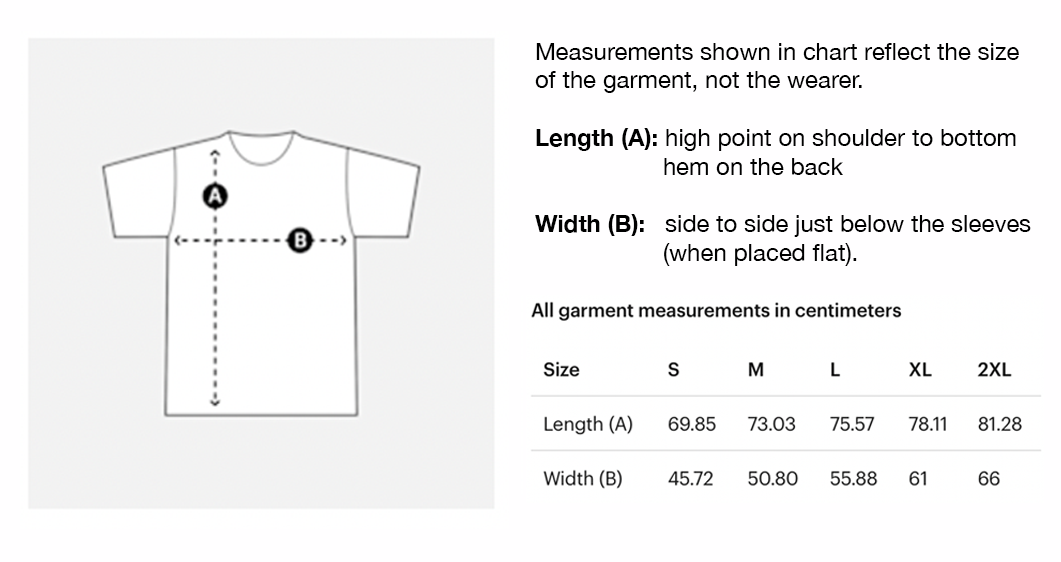Click the bold Width (B): definition heading
Screen dimensions: 1061x562
[x=590, y=224]
